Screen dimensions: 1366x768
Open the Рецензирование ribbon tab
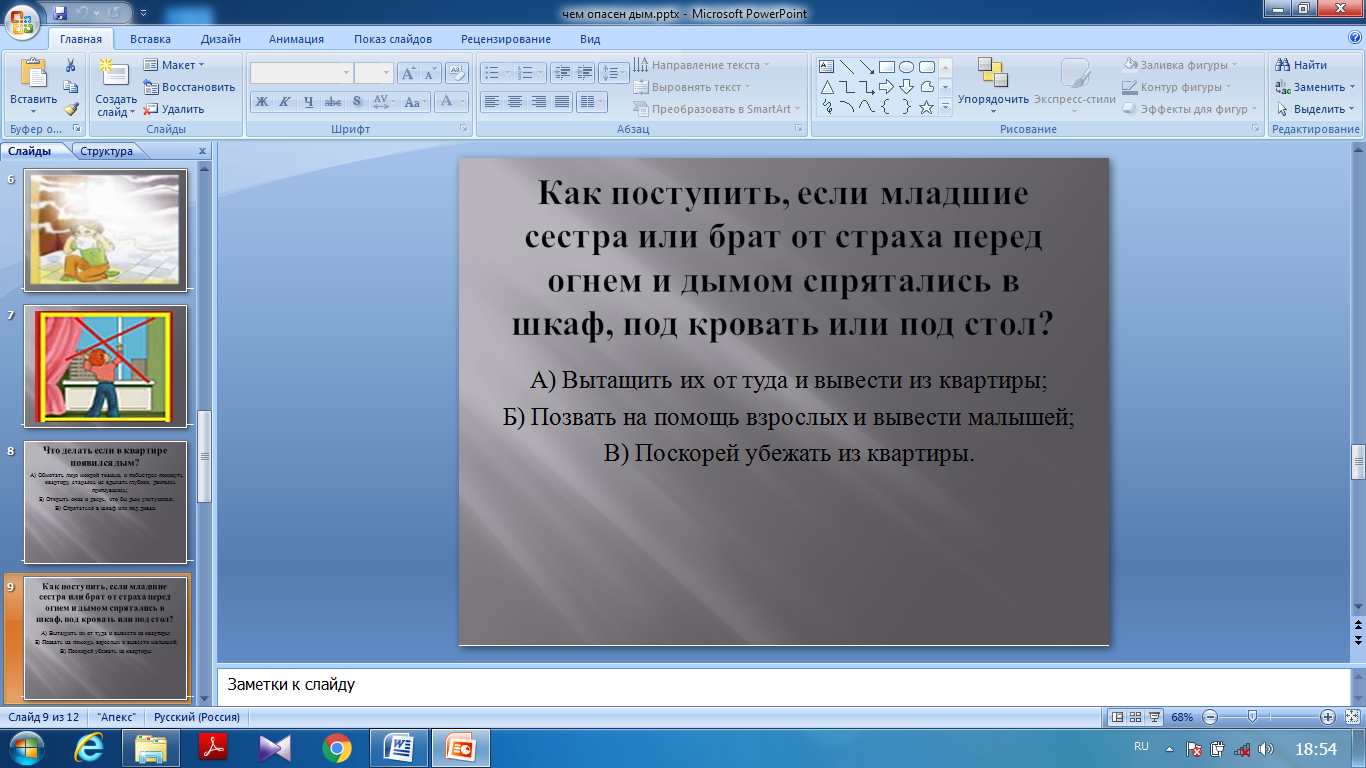click(x=506, y=39)
